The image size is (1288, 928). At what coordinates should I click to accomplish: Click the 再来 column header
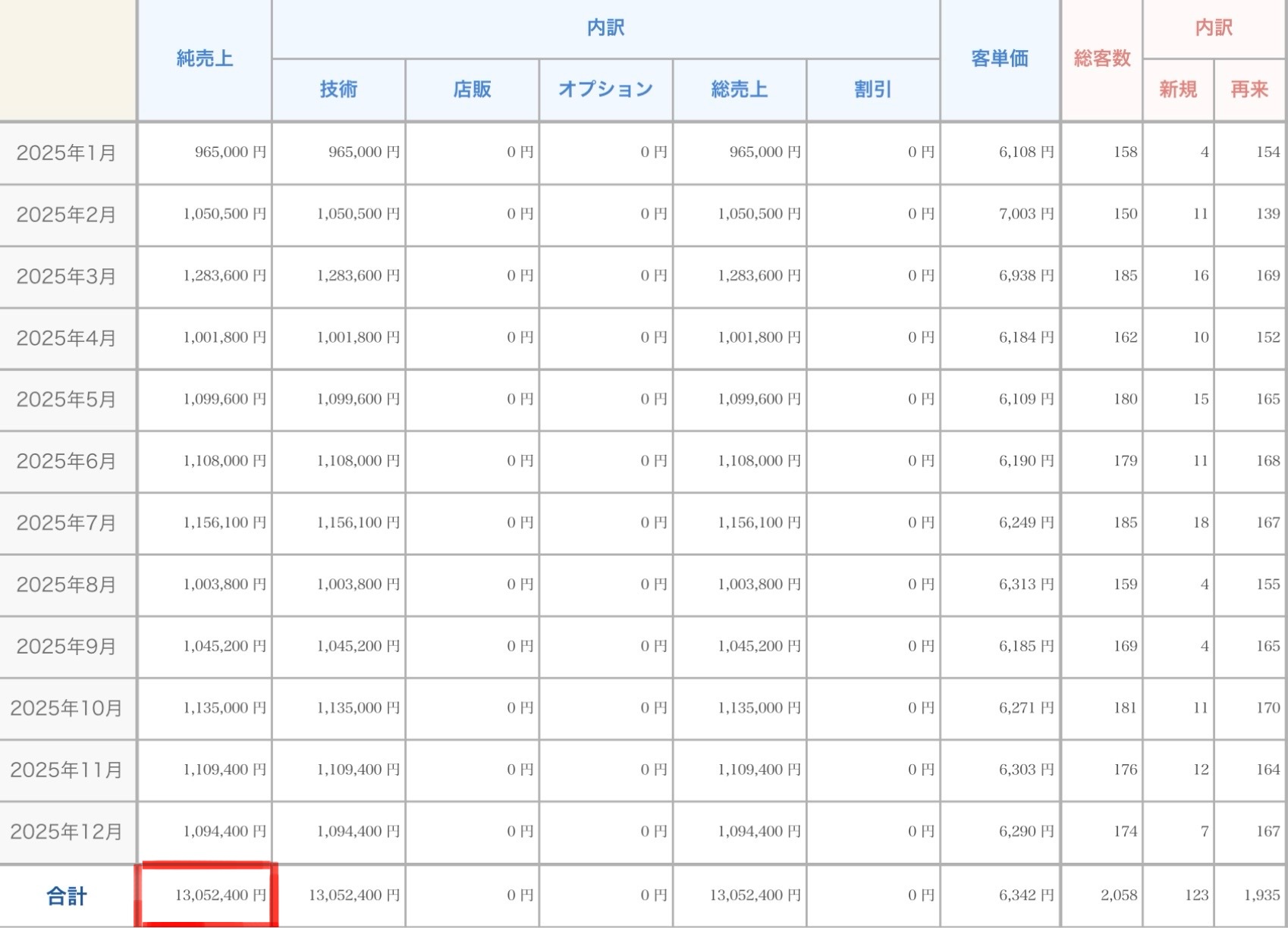1249,89
